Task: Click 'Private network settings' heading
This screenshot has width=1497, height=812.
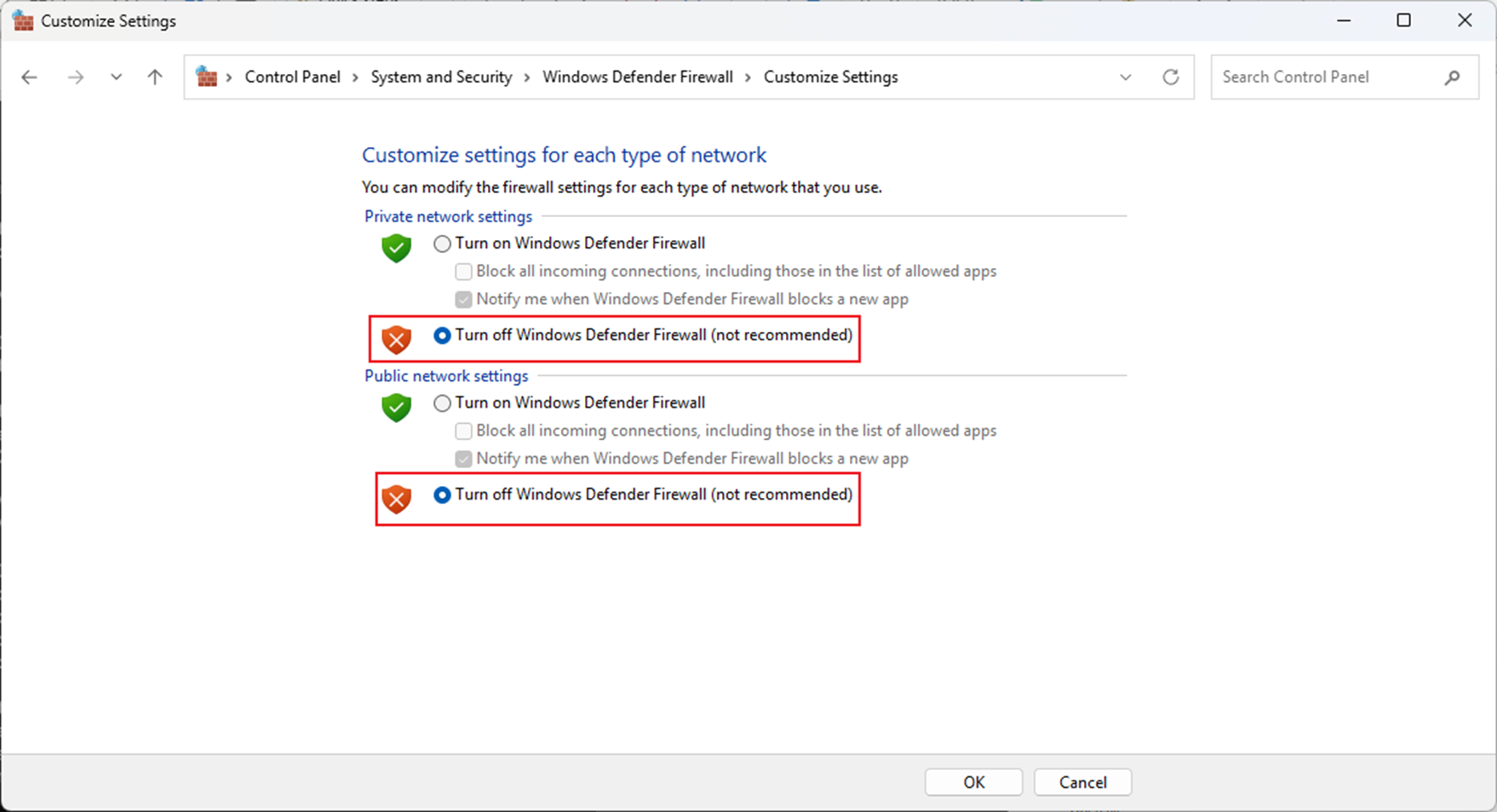Action: tap(448, 216)
